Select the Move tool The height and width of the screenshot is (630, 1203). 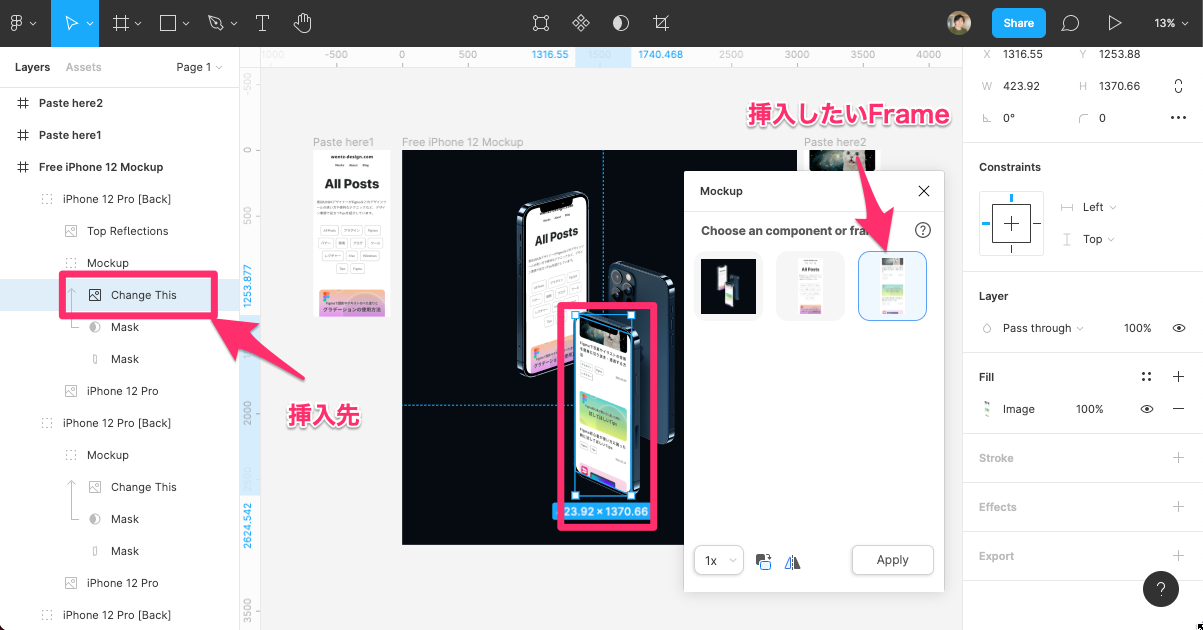pyautogui.click(x=70, y=22)
